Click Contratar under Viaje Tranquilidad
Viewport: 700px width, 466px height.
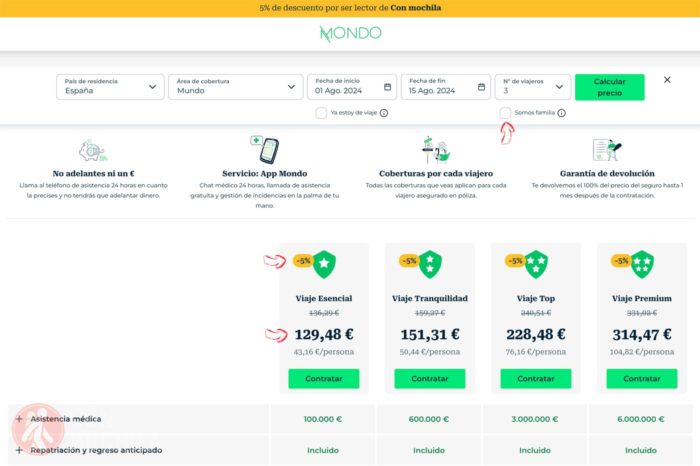[429, 379]
